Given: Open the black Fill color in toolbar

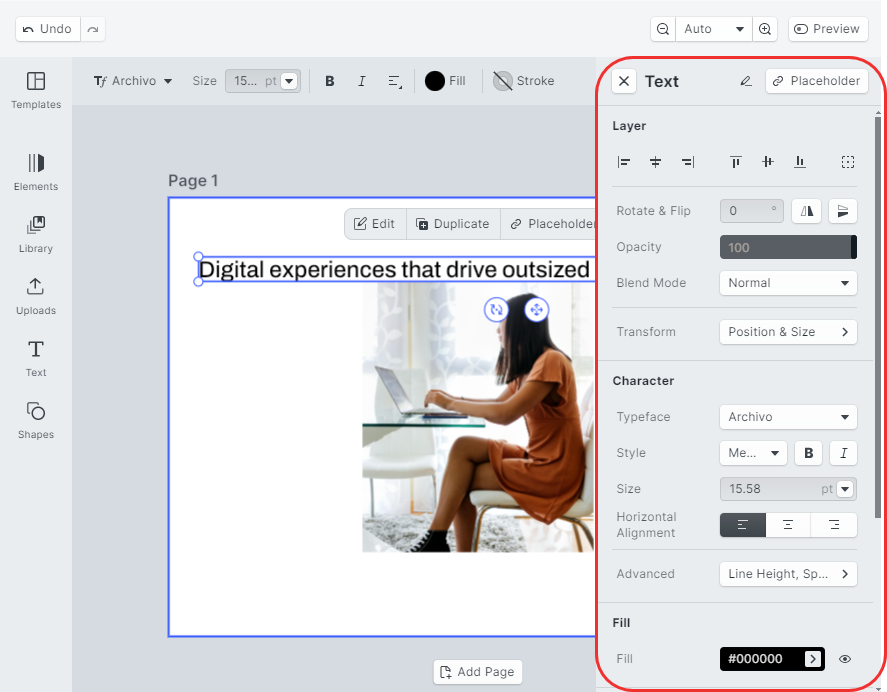Looking at the screenshot, I should click(x=445, y=81).
